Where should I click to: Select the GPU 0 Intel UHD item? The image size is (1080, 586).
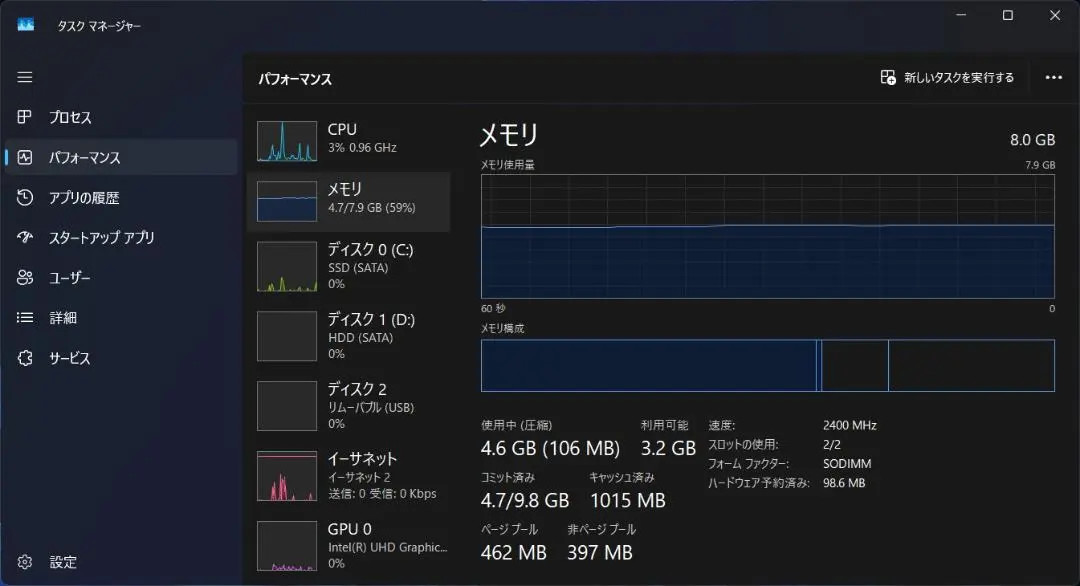coord(349,545)
